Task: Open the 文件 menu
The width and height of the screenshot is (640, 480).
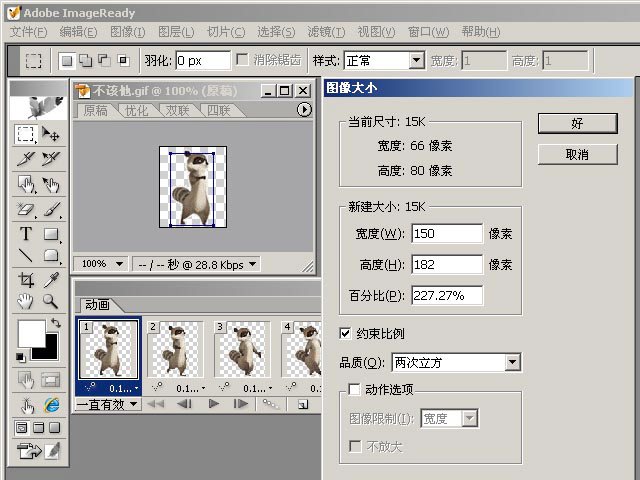Action: tap(29, 32)
